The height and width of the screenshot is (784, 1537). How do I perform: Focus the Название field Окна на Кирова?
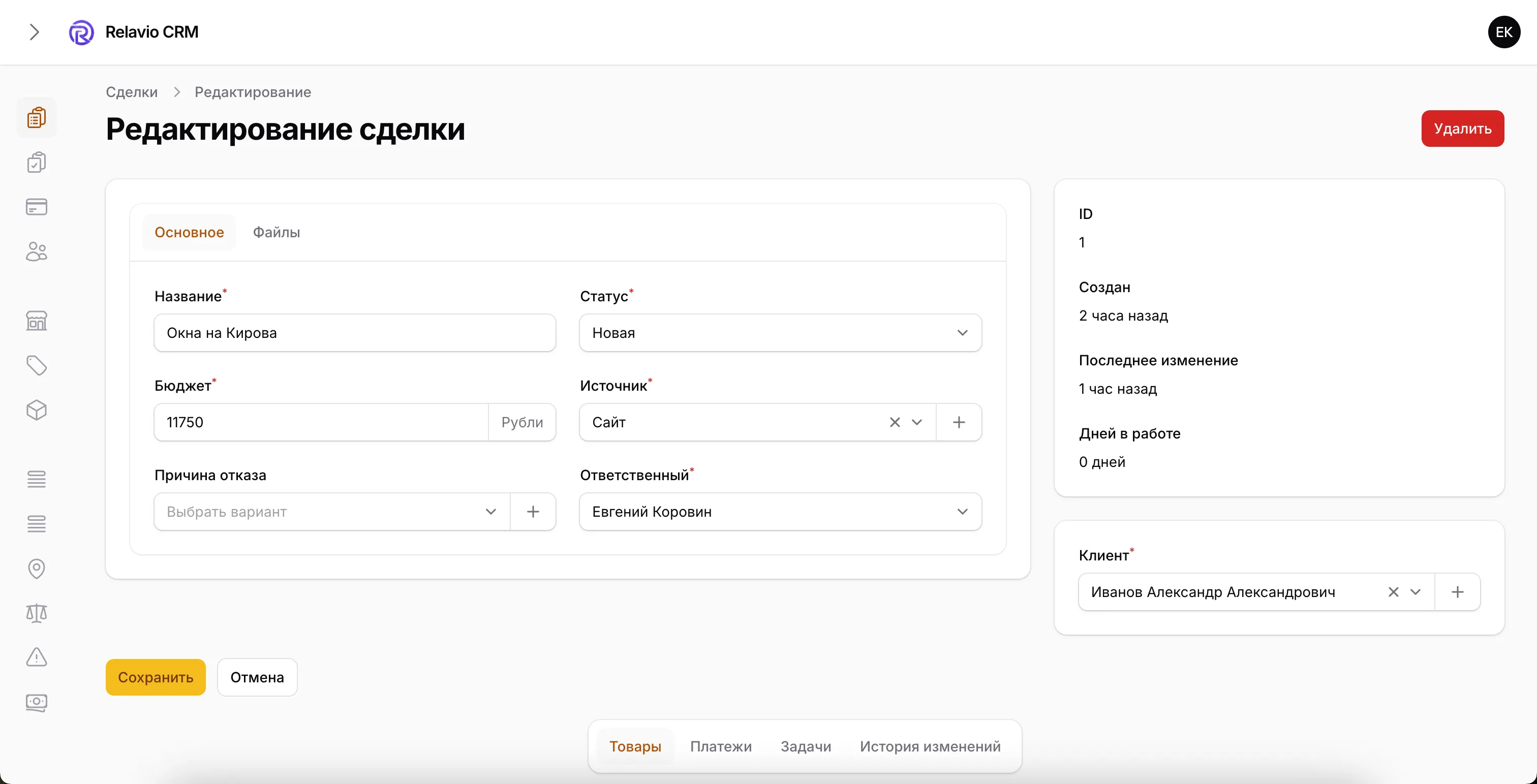click(x=355, y=333)
